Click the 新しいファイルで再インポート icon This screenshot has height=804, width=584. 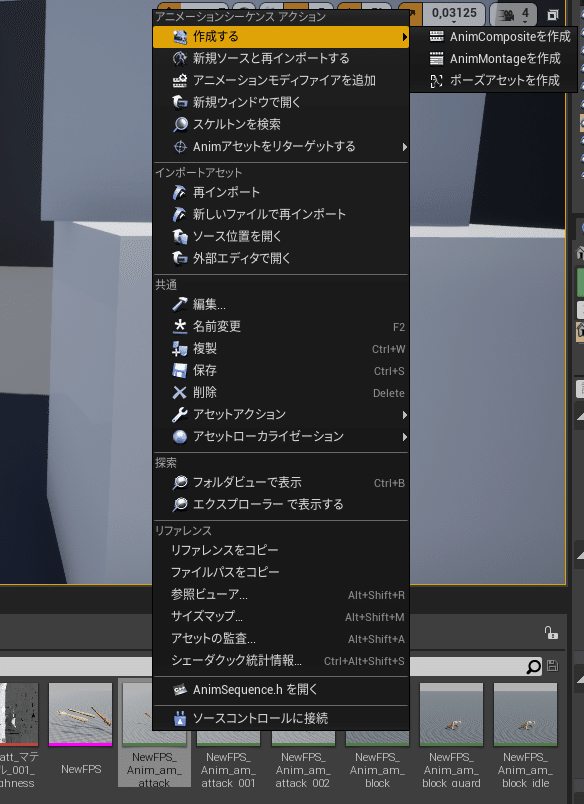(179, 214)
